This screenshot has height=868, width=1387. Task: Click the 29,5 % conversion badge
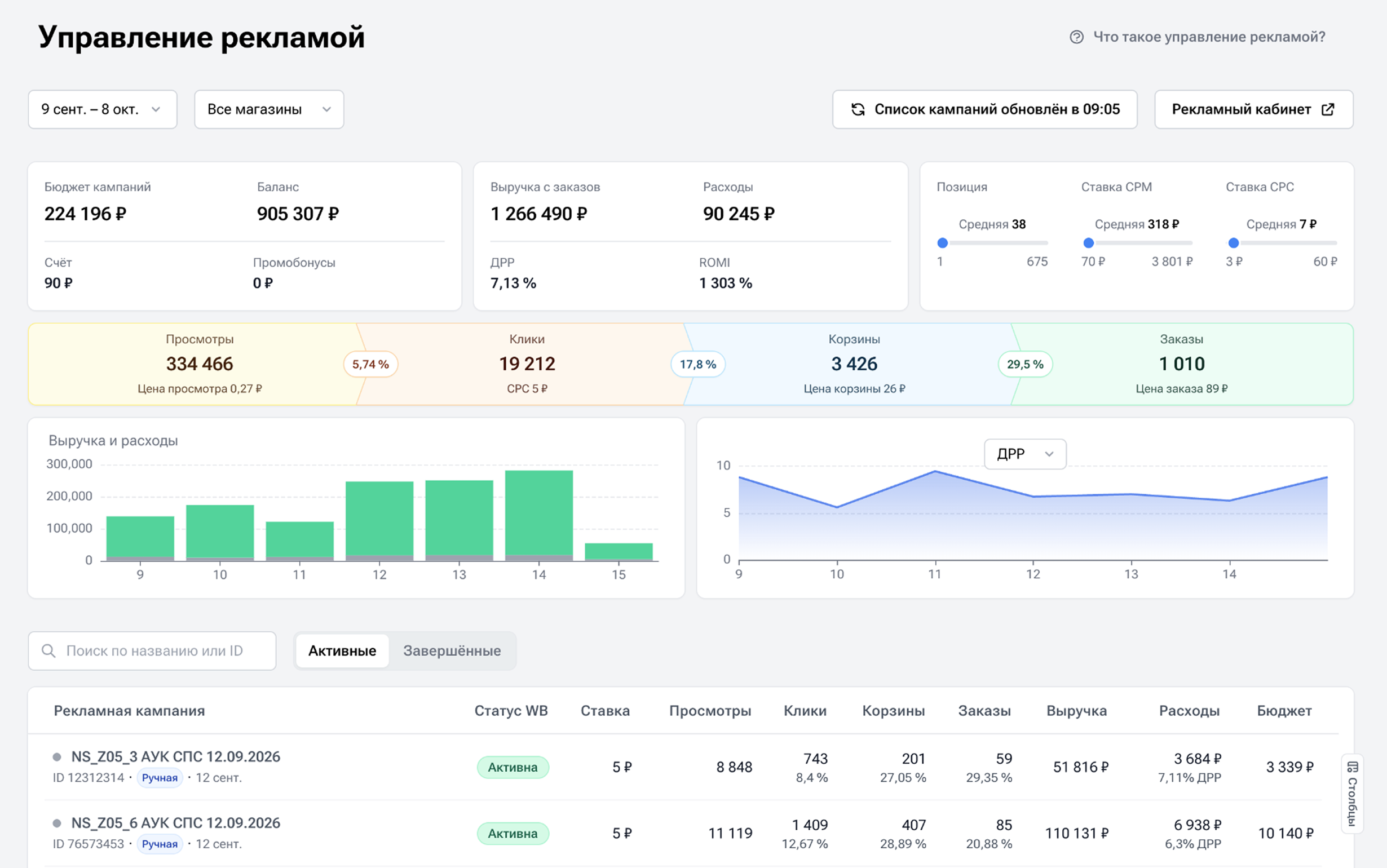1026,365
